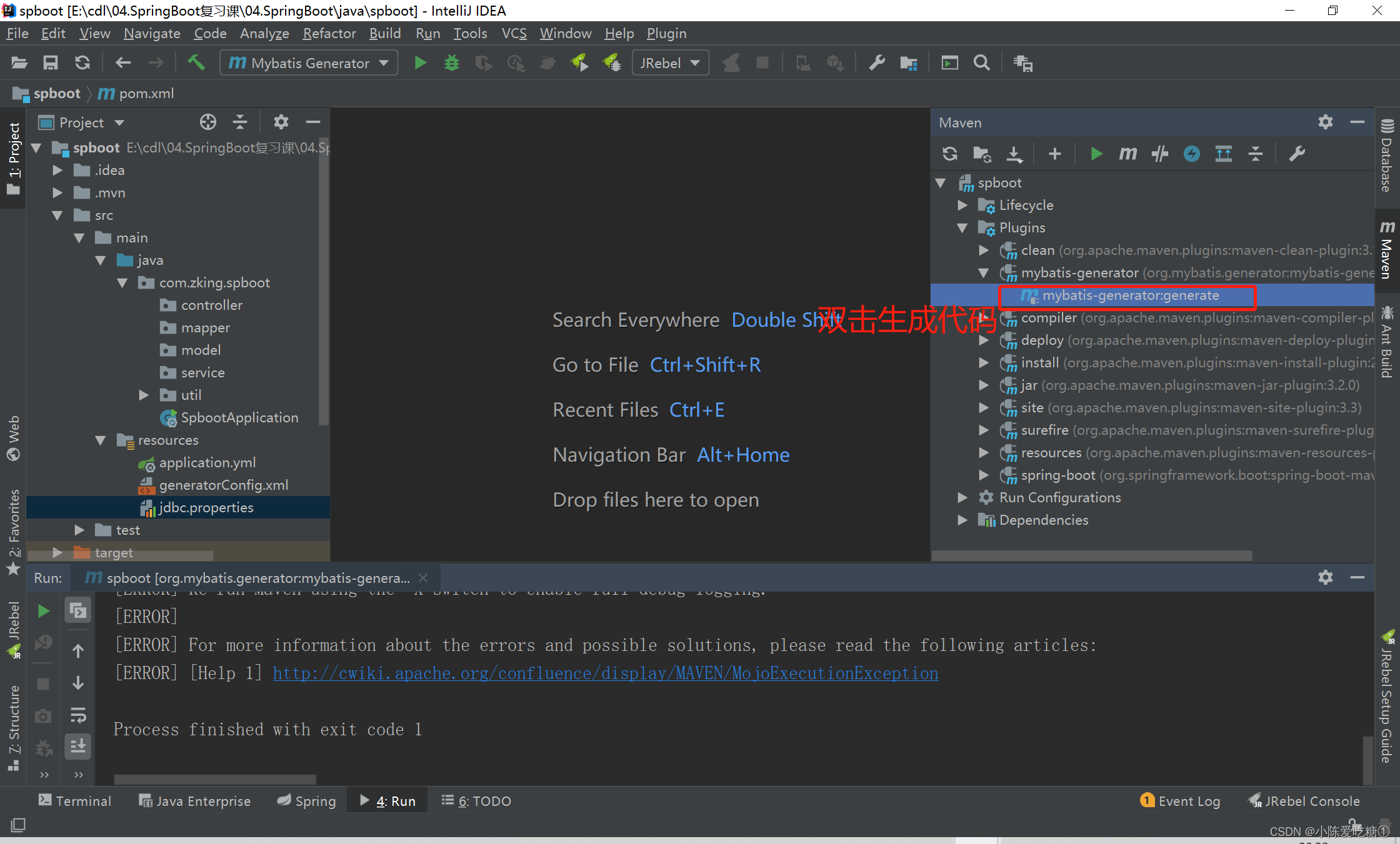1400x844 pixels.
Task: Collapse all nodes in the Maven panel
Action: tap(1256, 154)
